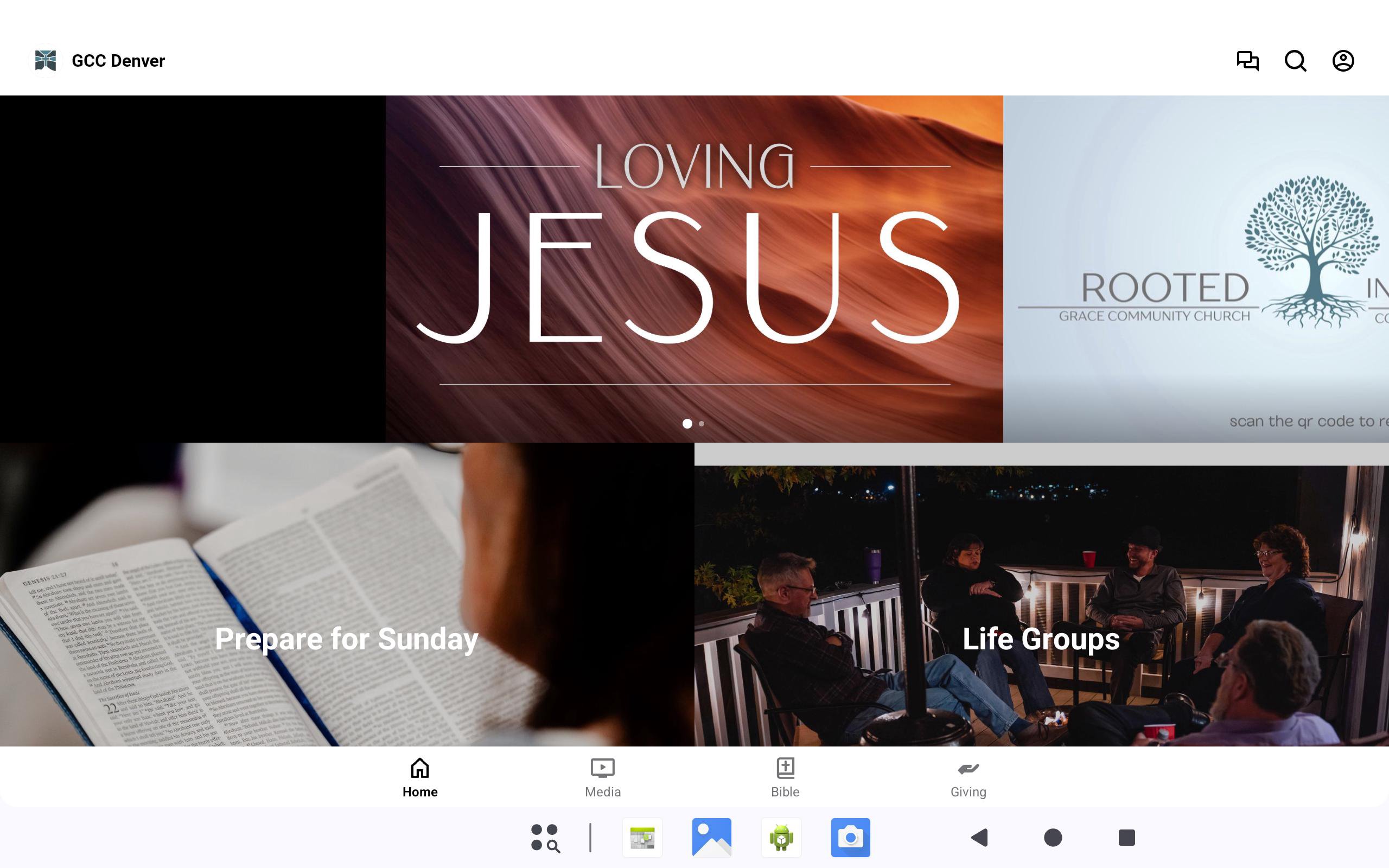Image resolution: width=1389 pixels, height=868 pixels.
Task: Select the second carousel page dot
Action: (702, 424)
